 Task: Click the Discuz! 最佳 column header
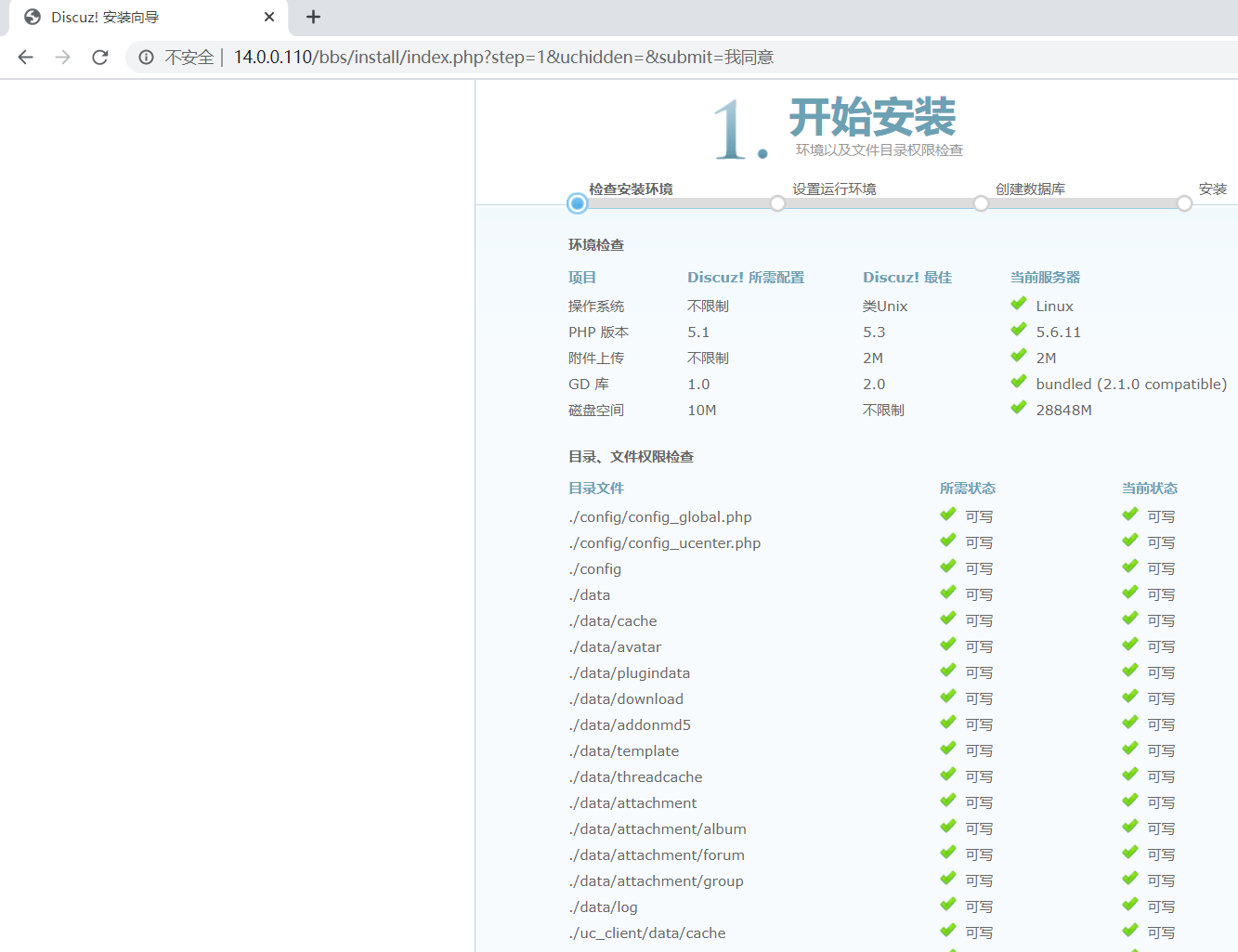tap(907, 278)
